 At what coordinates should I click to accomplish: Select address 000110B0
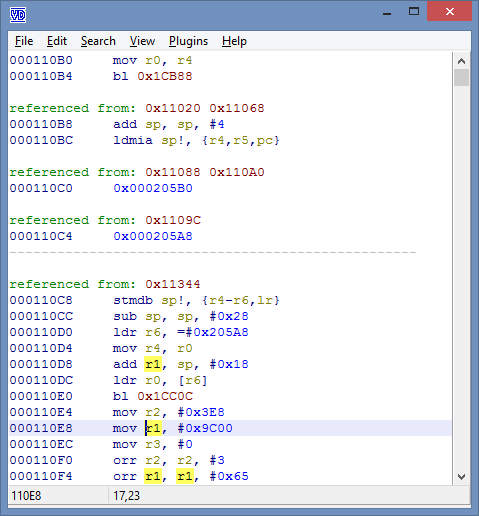(x=41, y=60)
